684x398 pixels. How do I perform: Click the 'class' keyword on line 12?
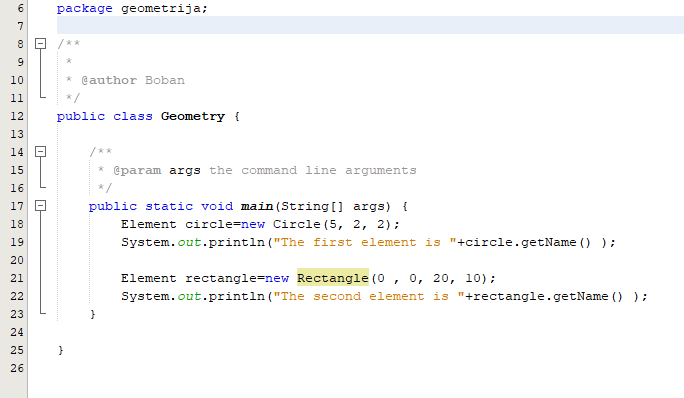[133, 117]
